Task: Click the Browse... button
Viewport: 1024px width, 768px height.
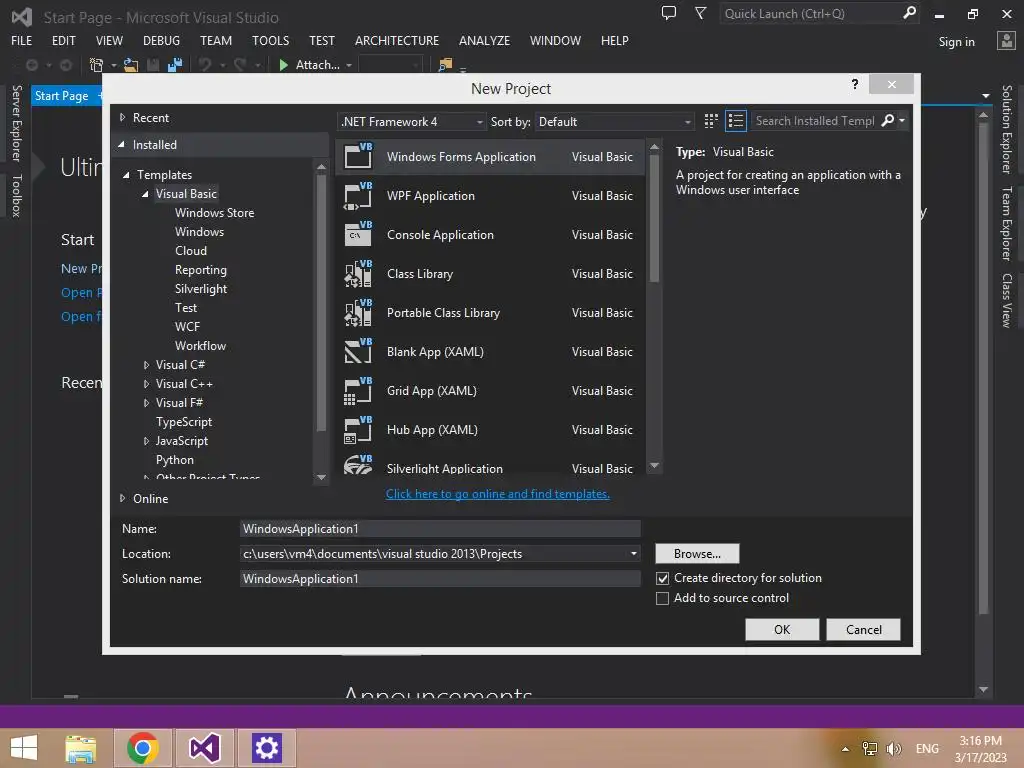Action: [x=697, y=554]
